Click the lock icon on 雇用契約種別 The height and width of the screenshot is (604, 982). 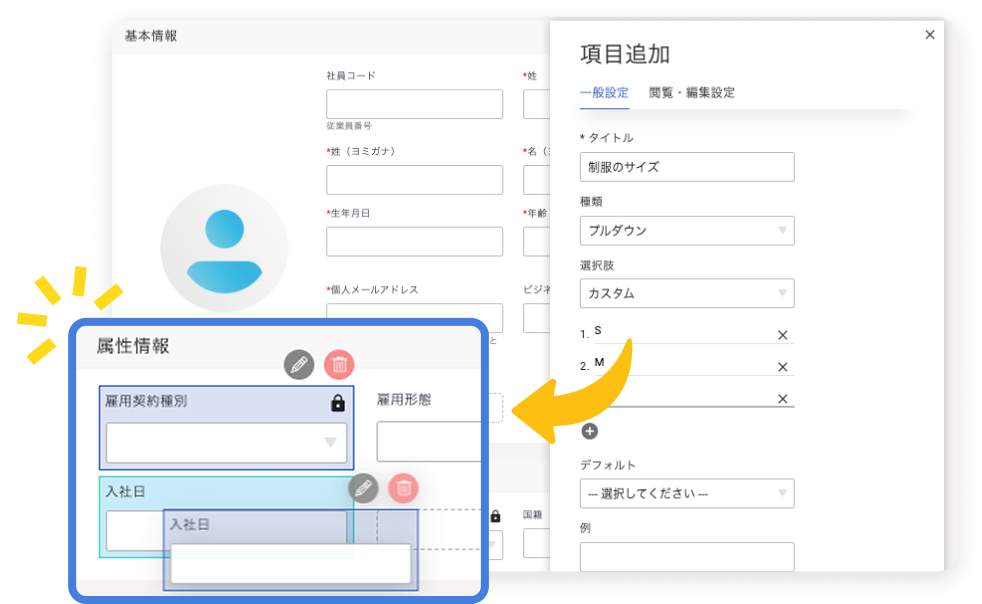click(338, 403)
